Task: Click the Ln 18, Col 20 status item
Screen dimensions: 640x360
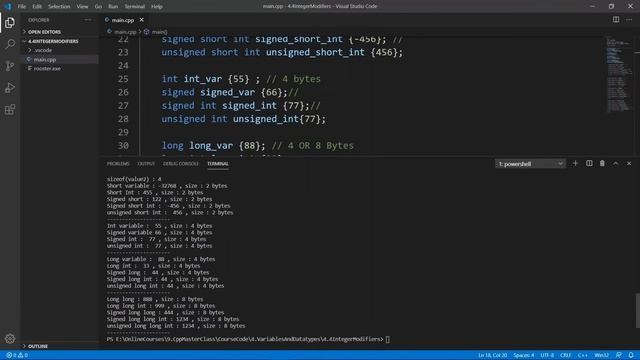Action: click(x=492, y=355)
